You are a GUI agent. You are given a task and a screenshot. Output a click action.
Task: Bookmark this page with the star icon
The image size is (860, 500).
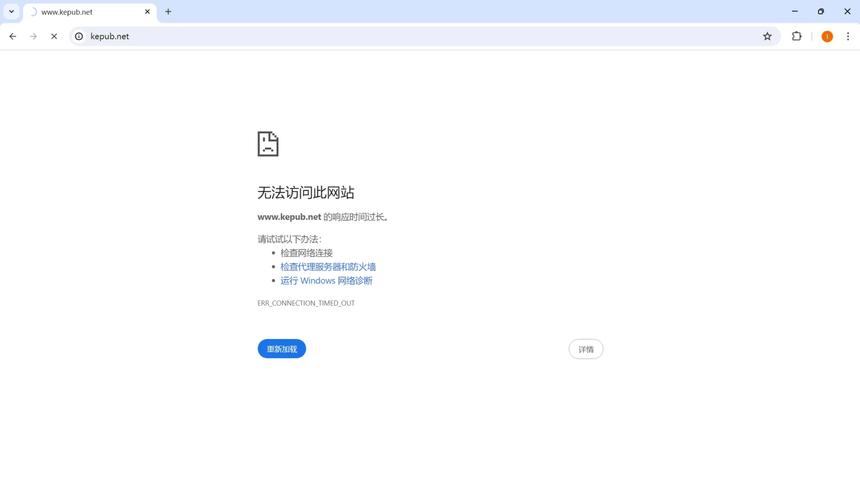(x=767, y=36)
